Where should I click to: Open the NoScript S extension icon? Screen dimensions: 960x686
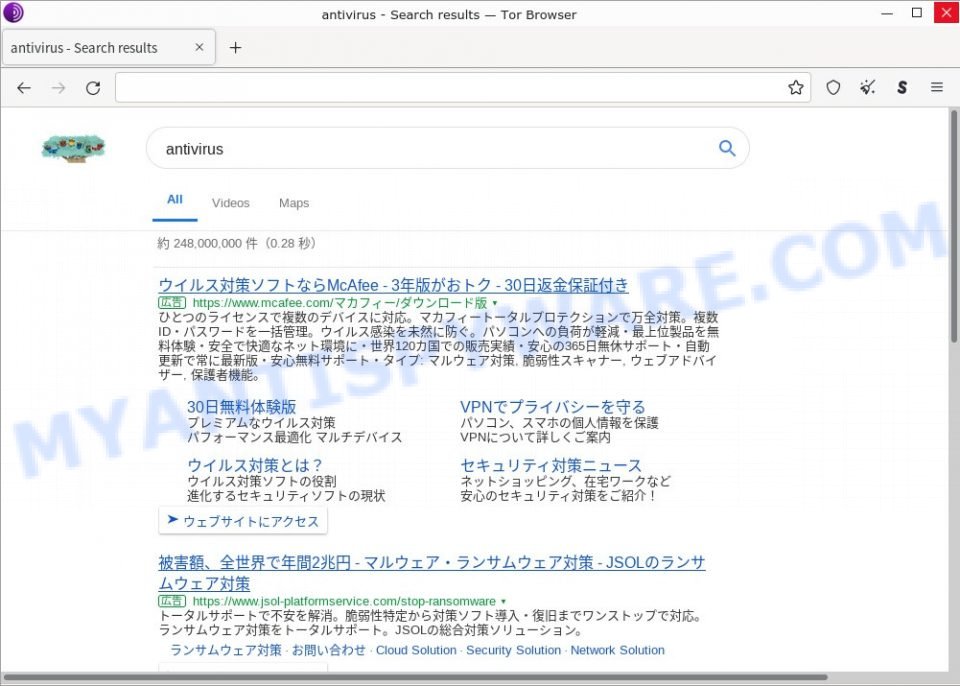click(902, 88)
